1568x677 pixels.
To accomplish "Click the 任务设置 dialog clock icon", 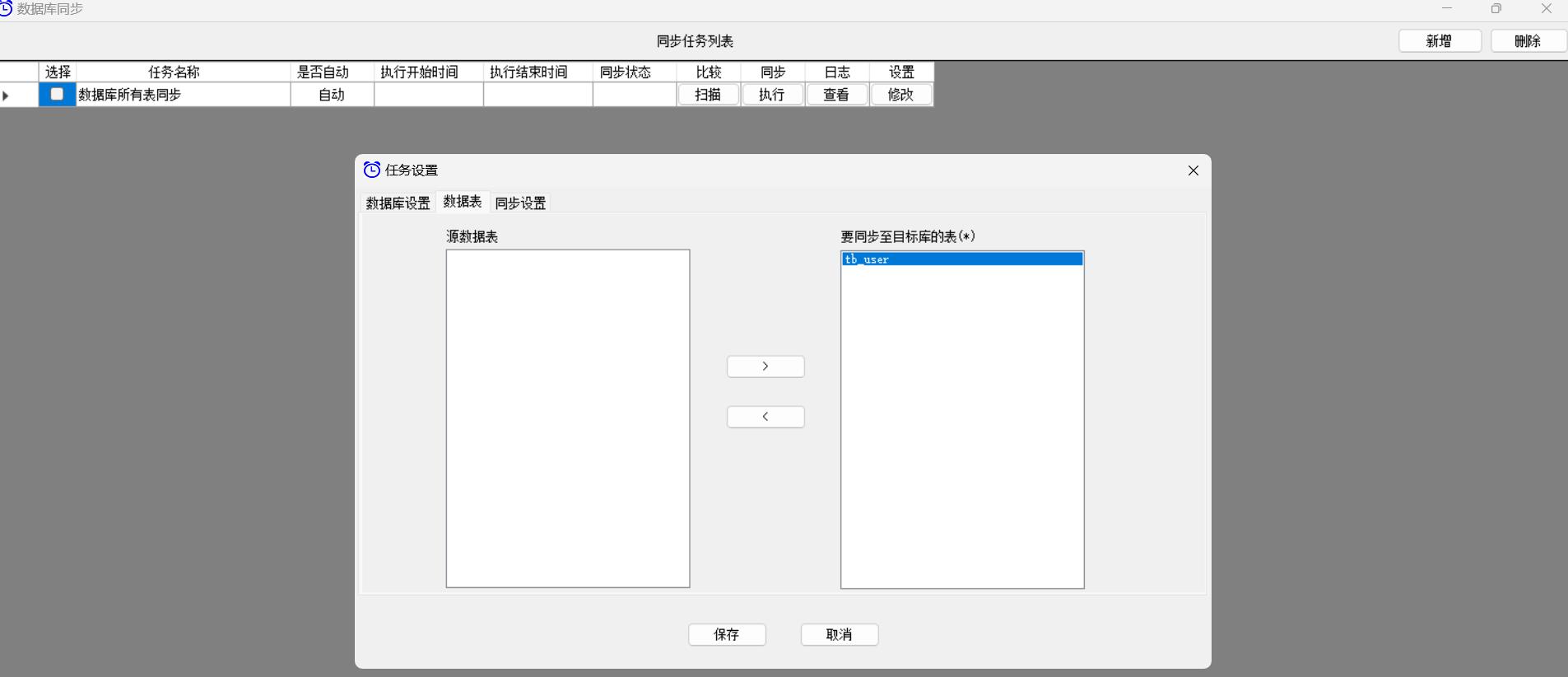I will (x=372, y=170).
